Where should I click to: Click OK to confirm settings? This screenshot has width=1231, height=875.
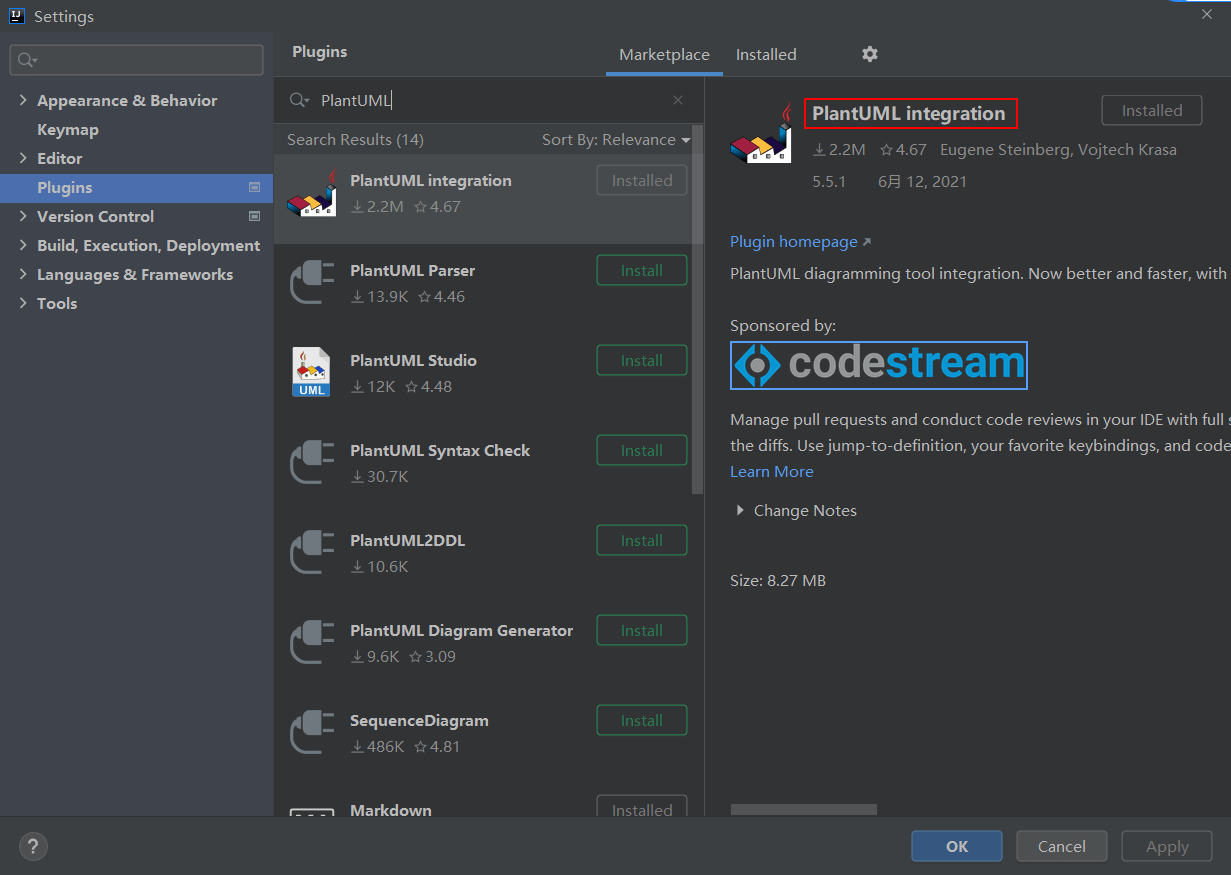[x=957, y=846]
